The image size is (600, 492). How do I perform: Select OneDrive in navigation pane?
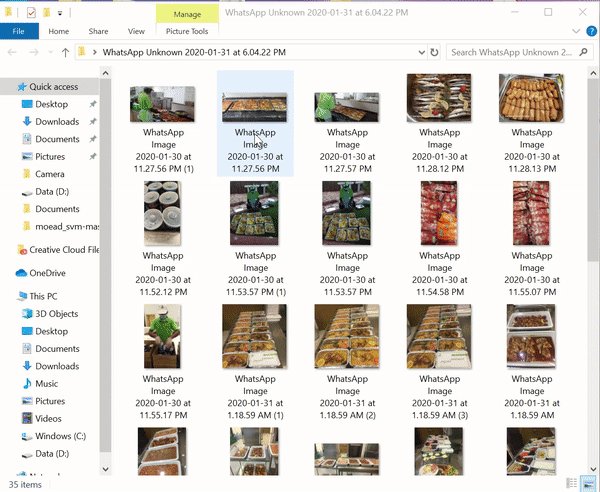41,273
